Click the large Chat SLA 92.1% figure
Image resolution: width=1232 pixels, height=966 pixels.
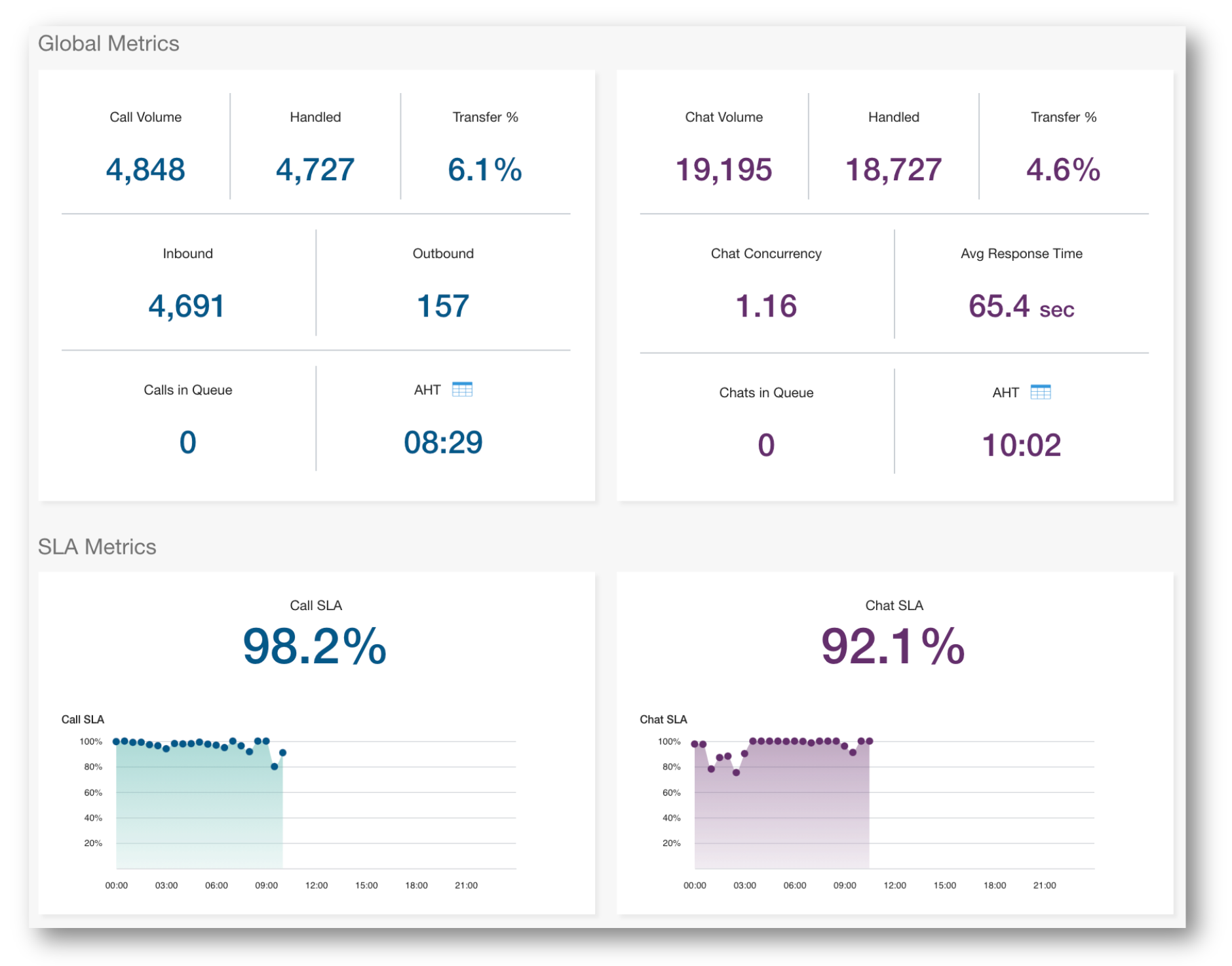pos(893,646)
